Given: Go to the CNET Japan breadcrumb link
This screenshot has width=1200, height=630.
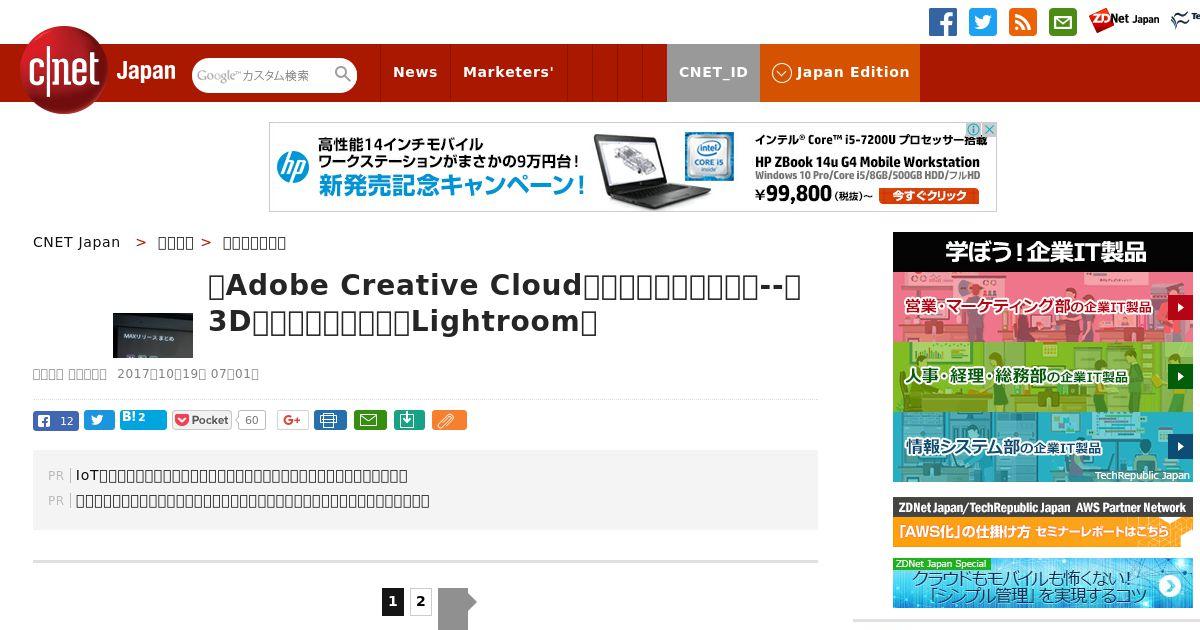Looking at the screenshot, I should (77, 242).
